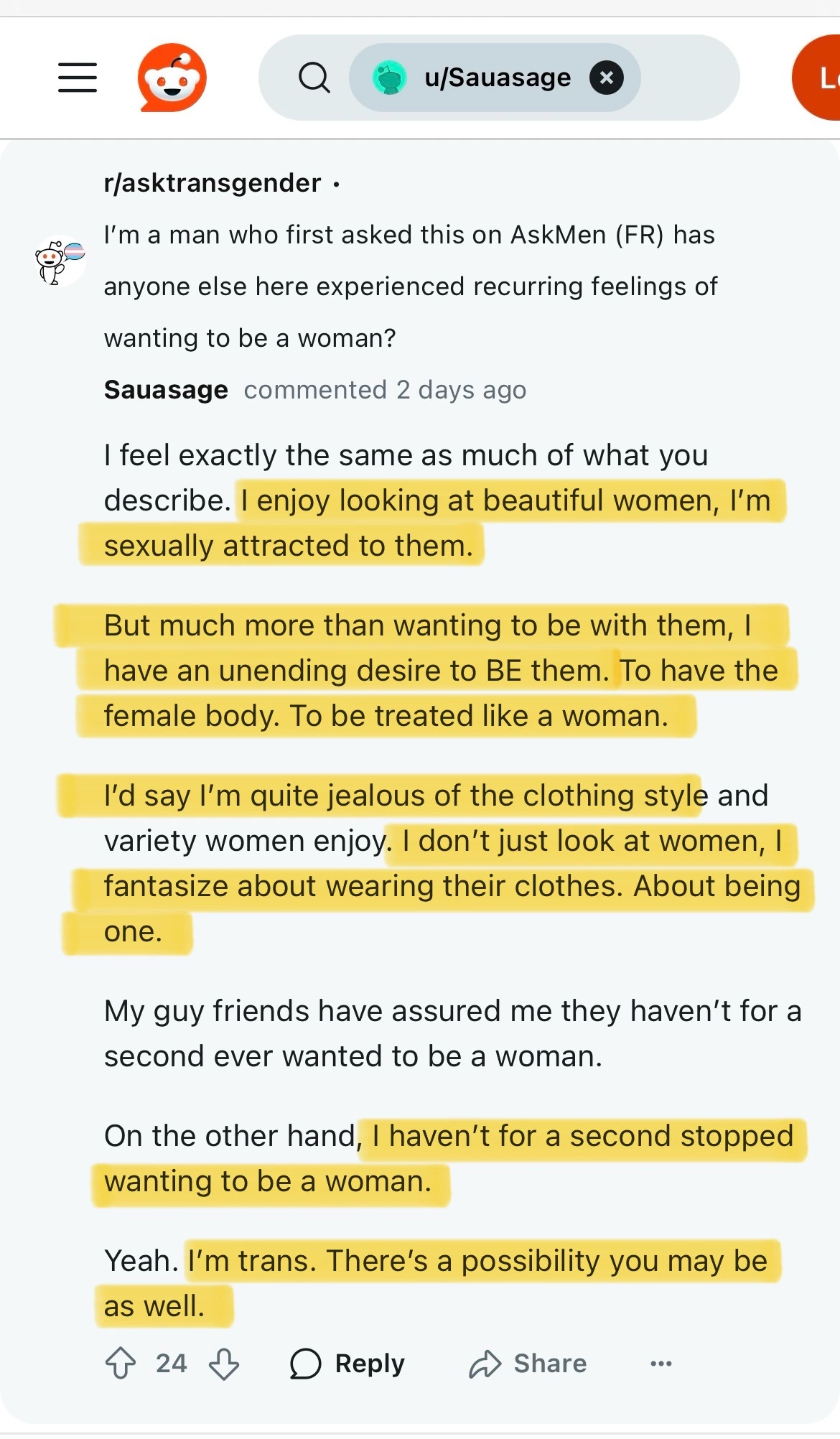Upvote the comment
840x1439 pixels.
click(x=121, y=1363)
